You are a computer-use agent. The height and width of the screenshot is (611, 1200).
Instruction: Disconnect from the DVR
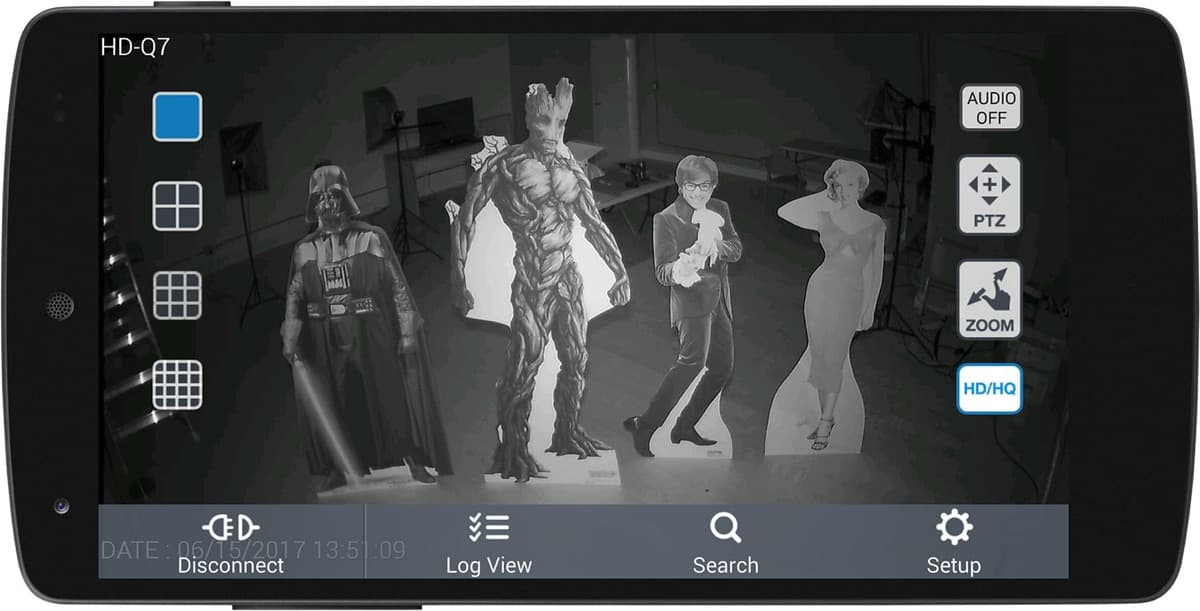pos(231,542)
